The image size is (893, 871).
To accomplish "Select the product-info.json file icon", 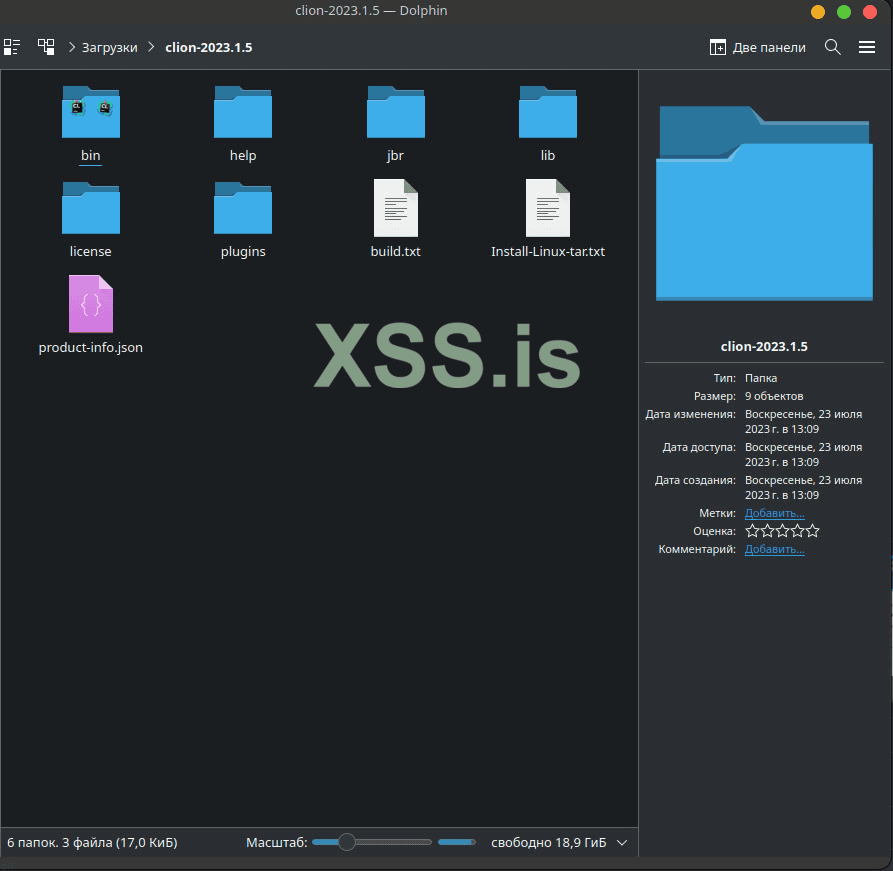I will pyautogui.click(x=91, y=304).
